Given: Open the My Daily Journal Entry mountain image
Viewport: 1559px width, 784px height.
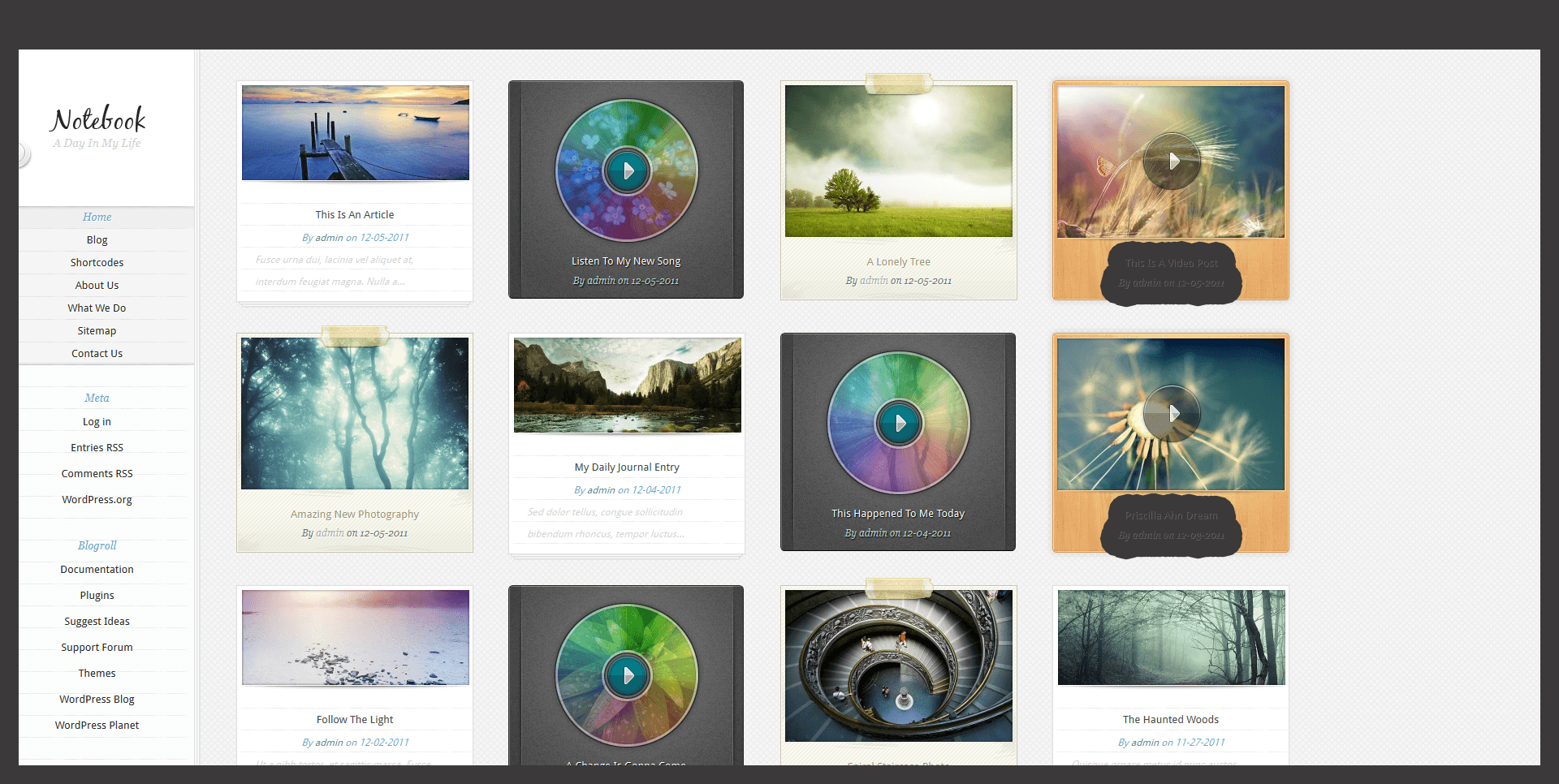Looking at the screenshot, I should (628, 385).
